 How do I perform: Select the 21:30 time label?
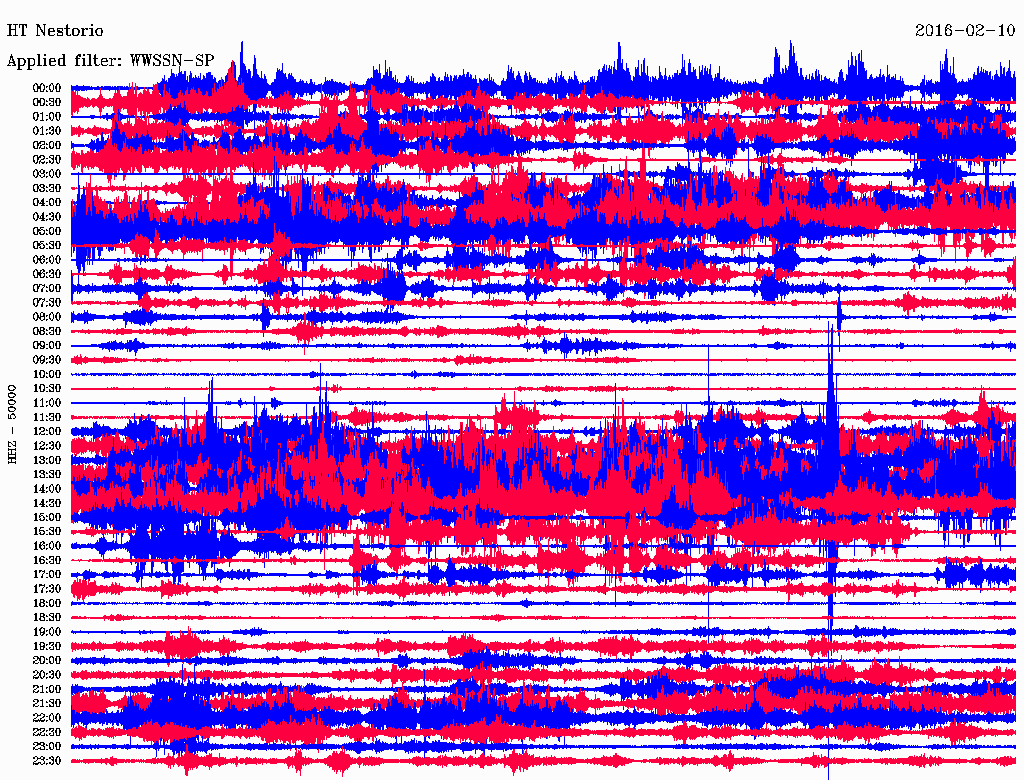[47, 703]
